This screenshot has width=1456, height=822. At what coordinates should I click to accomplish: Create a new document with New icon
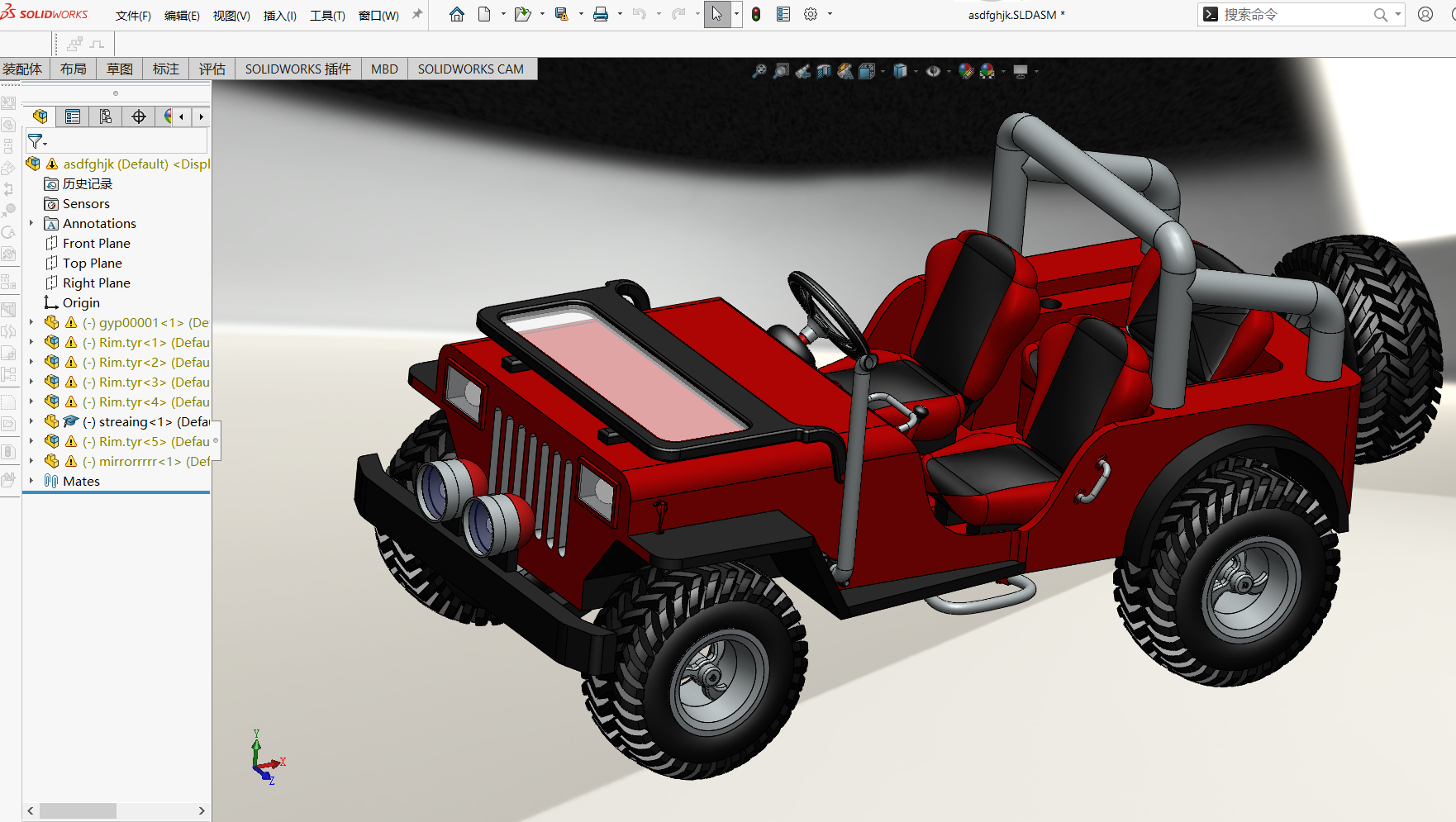(x=484, y=14)
